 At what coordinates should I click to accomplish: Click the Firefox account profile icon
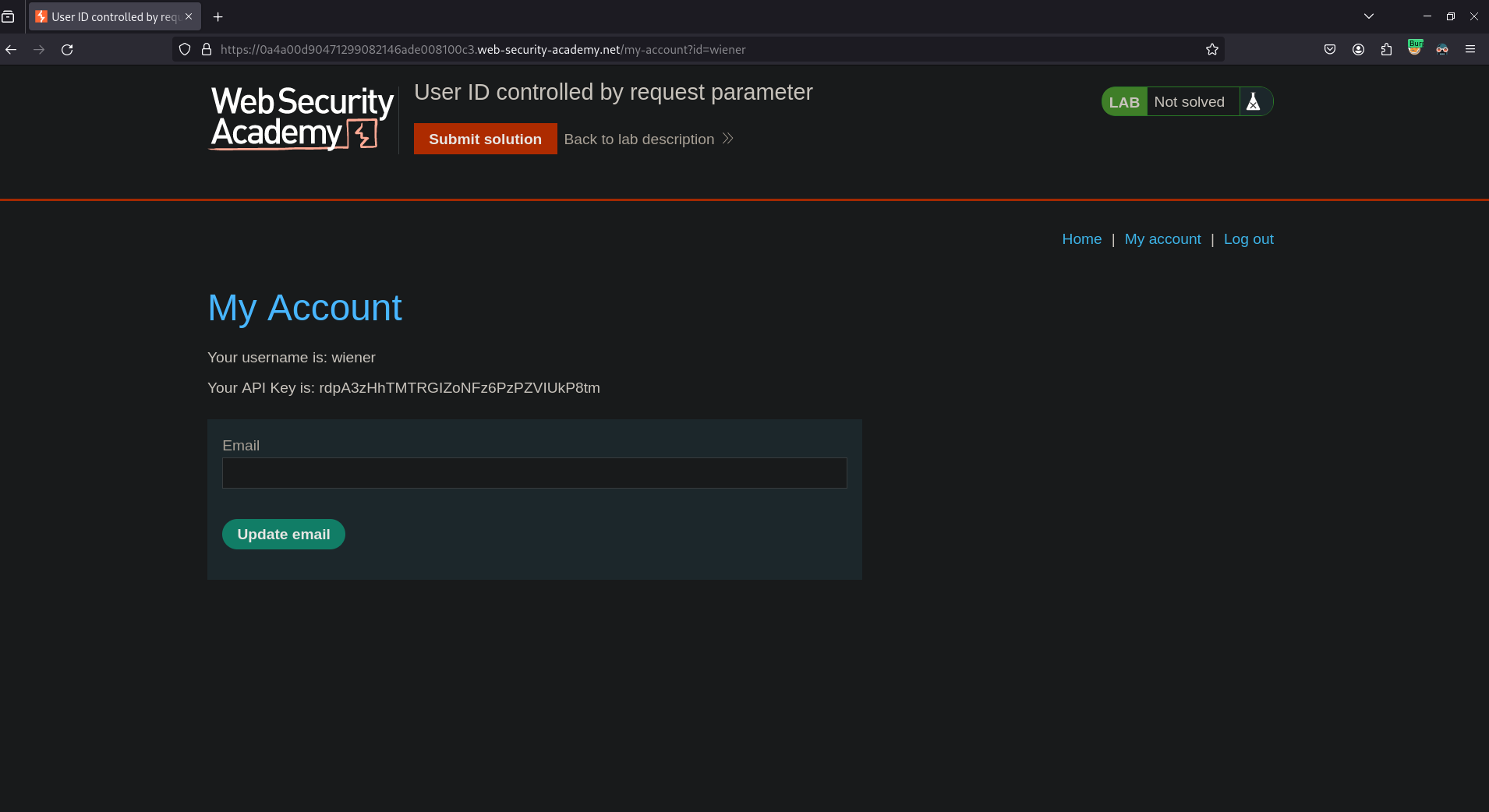tap(1358, 49)
